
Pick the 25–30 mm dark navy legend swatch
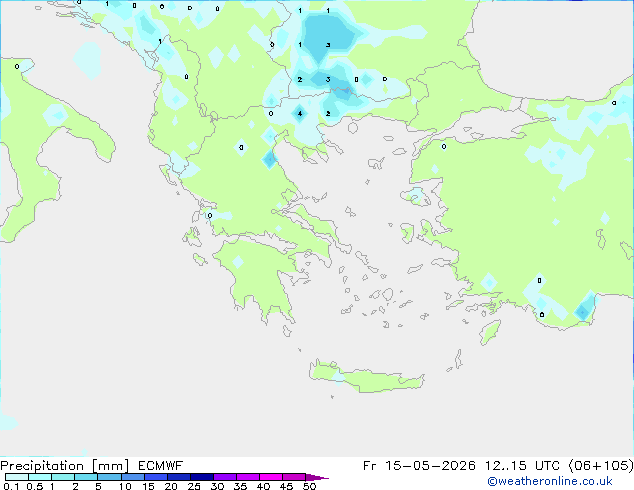tap(201, 477)
